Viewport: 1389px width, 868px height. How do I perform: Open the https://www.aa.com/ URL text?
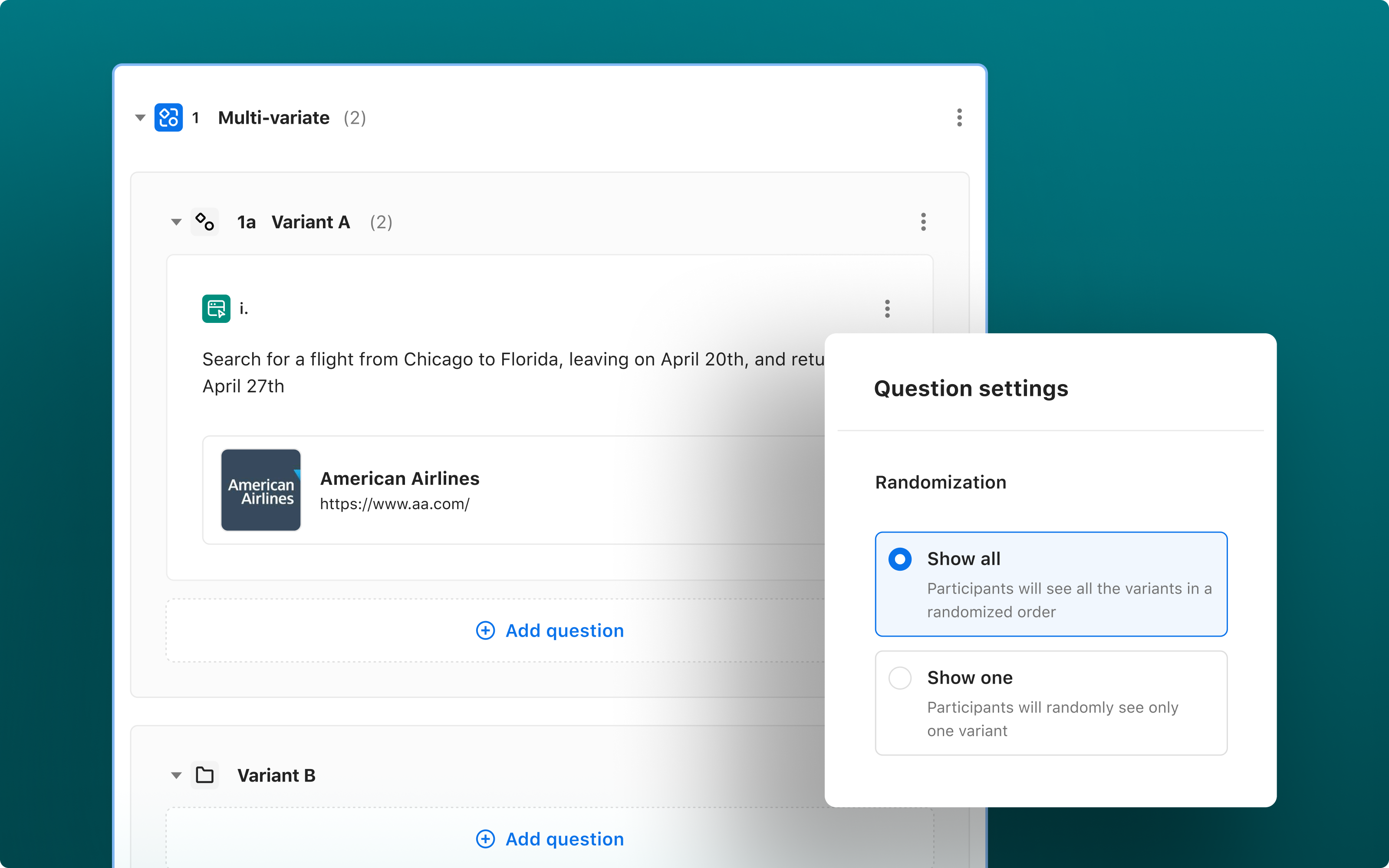click(x=394, y=504)
